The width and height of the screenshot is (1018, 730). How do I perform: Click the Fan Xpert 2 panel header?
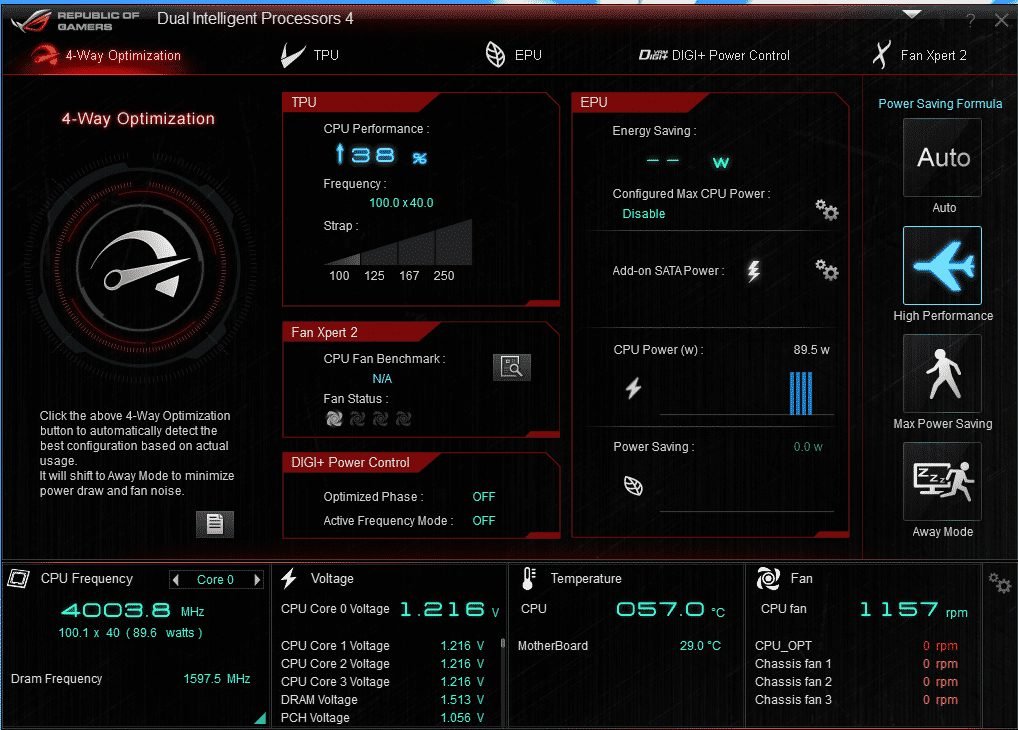click(361, 332)
